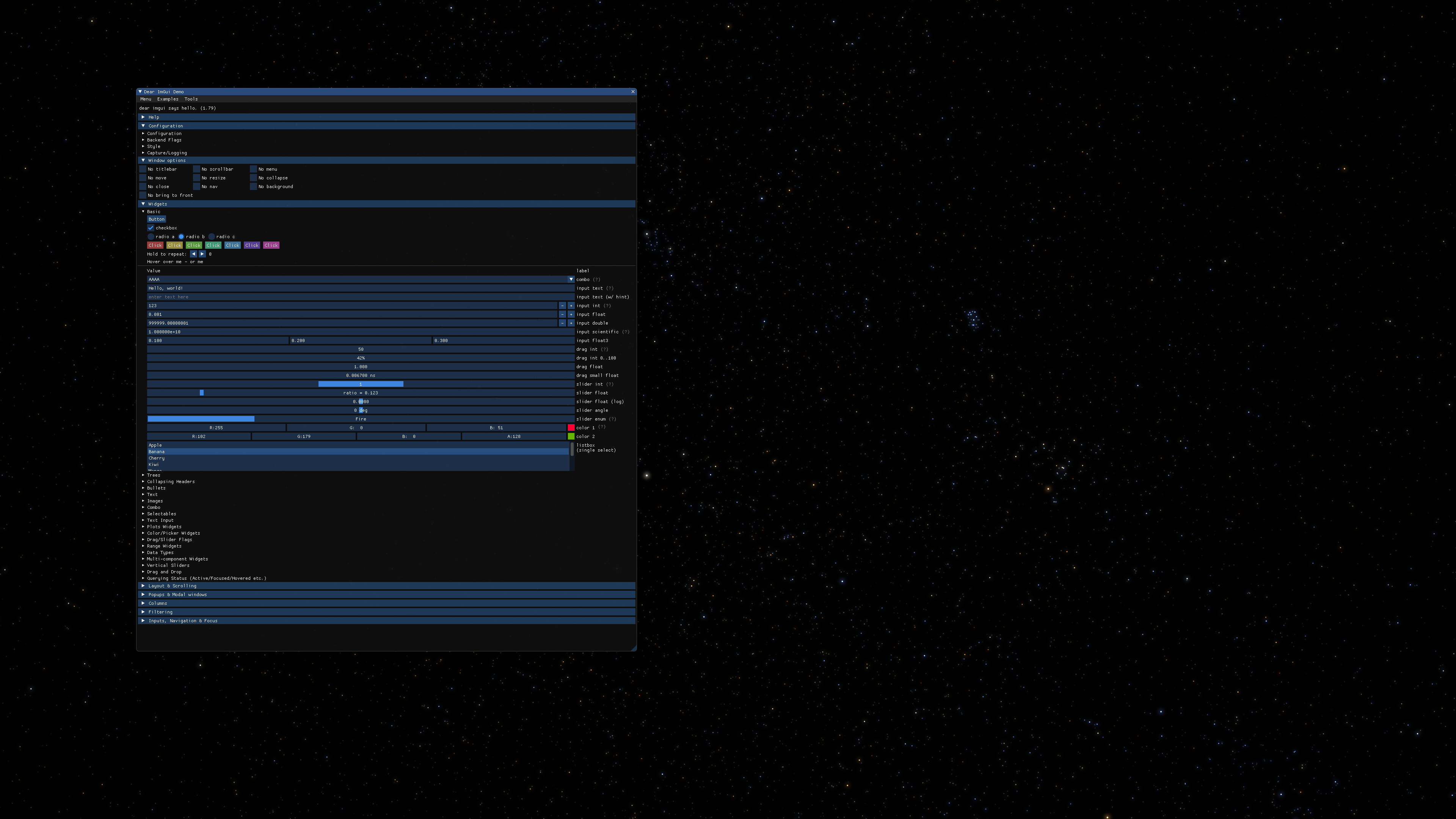
Task: Click the plain Button widget
Action: pyautogui.click(x=157, y=219)
